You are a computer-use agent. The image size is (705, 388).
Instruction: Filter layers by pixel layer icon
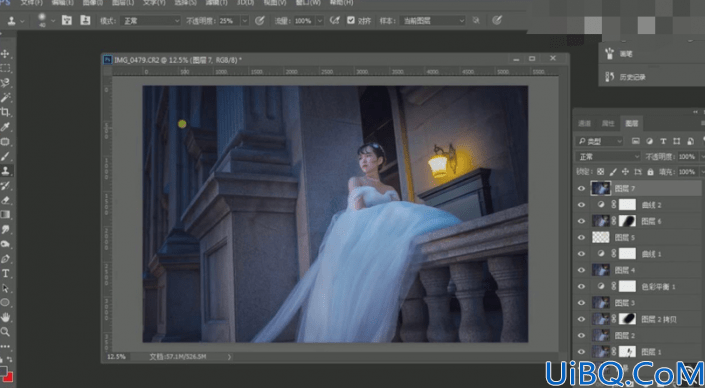tap(636, 141)
